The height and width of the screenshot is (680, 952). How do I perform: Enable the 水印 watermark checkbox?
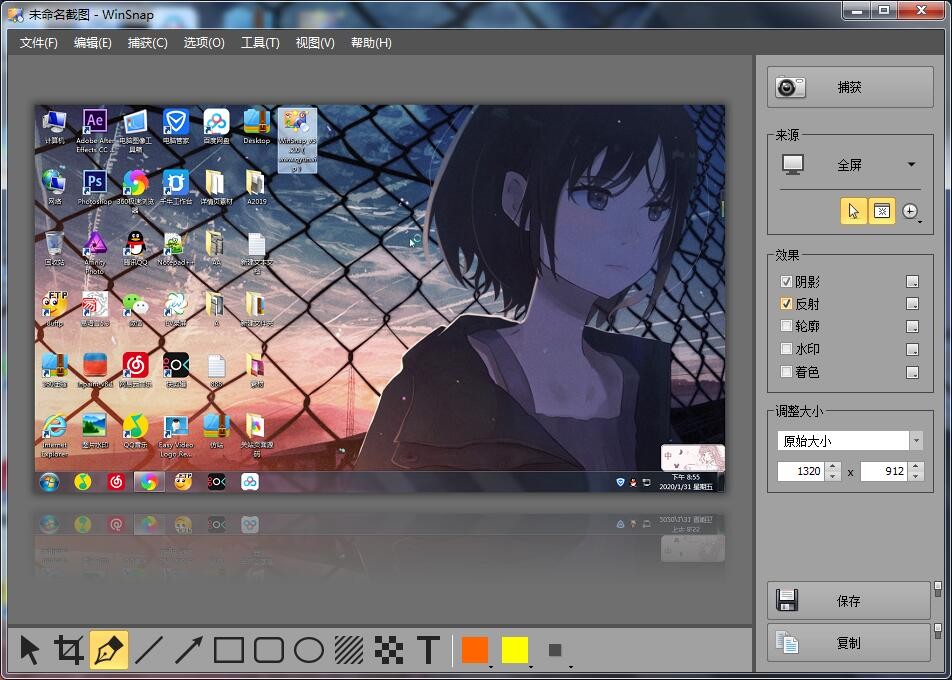pos(786,350)
